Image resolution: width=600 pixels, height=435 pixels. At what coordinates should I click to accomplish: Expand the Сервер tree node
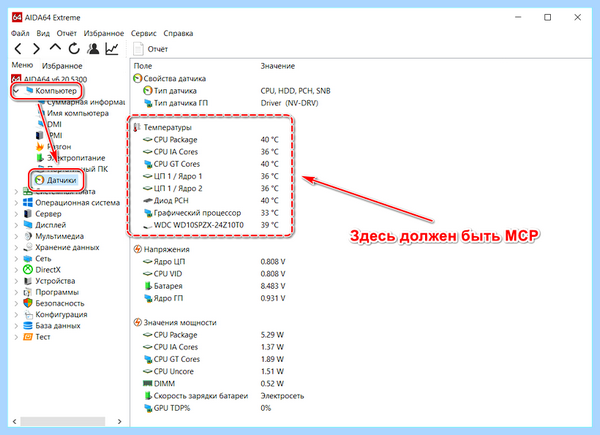coord(16,214)
